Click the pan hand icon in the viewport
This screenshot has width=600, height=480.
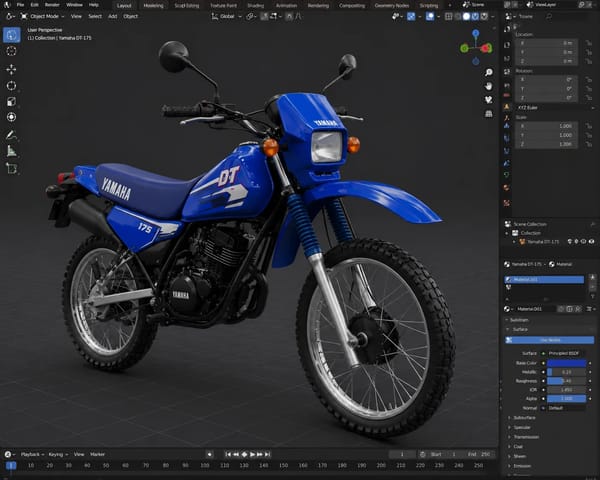489,86
